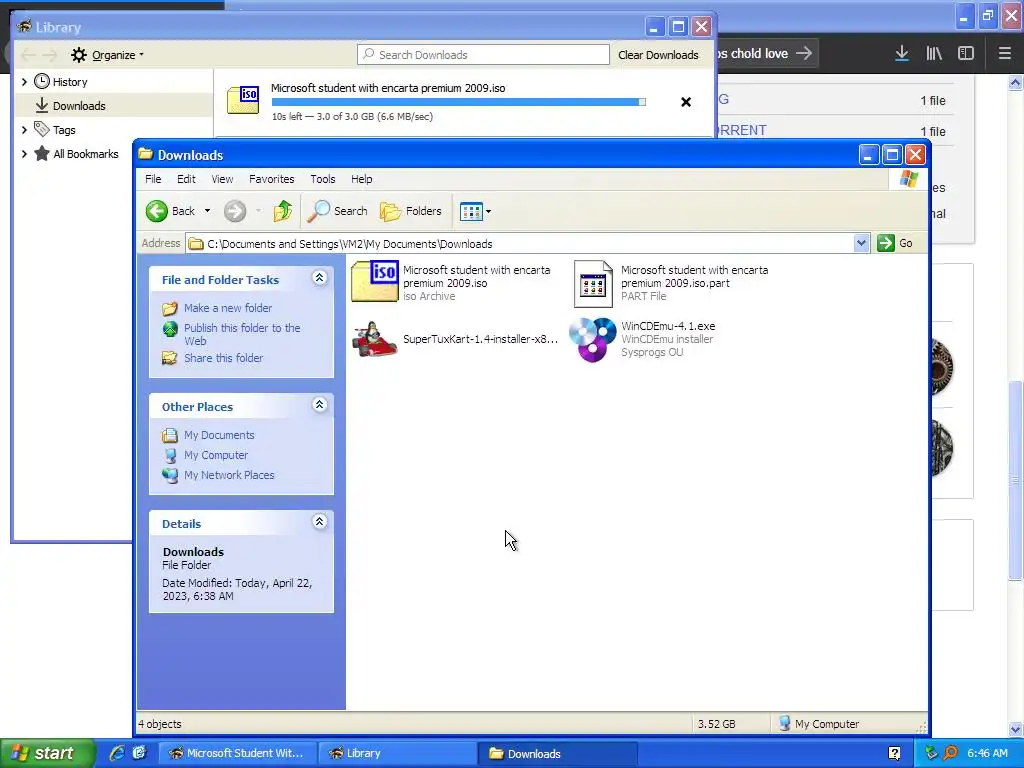1024x768 pixels.
Task: Launch Internet Explorer from quick launch
Action: [117, 753]
